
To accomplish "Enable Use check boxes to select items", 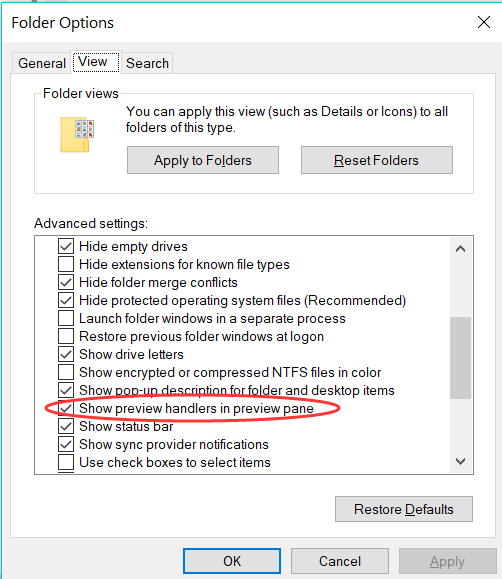I will 66,462.
